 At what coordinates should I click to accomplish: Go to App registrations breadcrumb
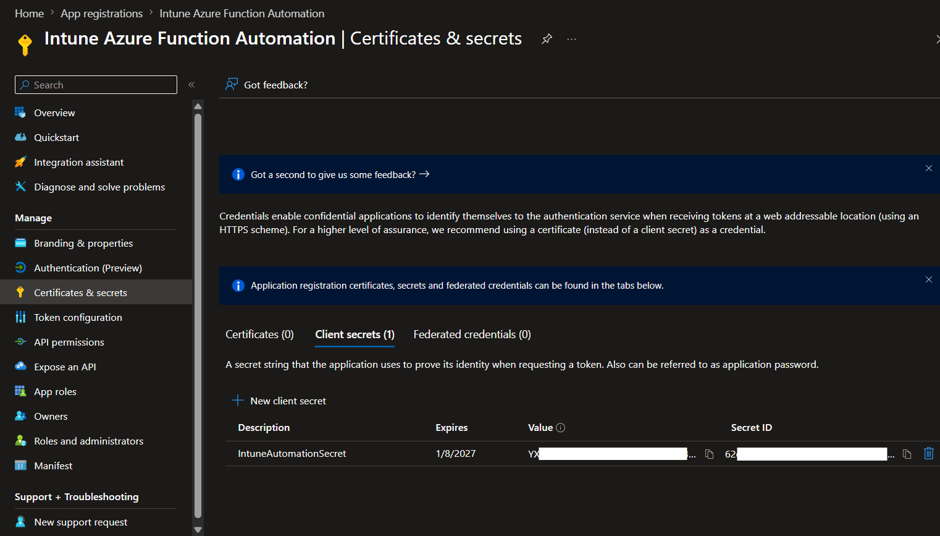[x=102, y=13]
